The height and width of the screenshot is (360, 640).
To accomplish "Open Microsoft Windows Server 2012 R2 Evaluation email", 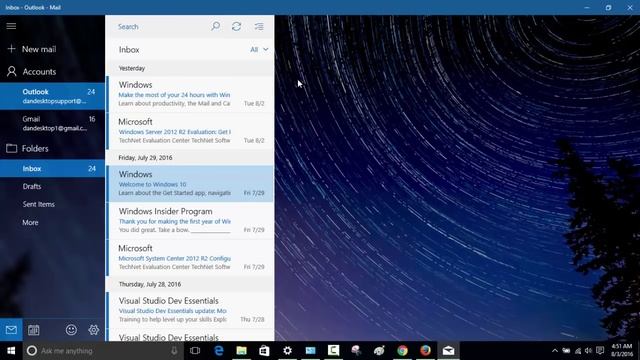I will pos(190,131).
